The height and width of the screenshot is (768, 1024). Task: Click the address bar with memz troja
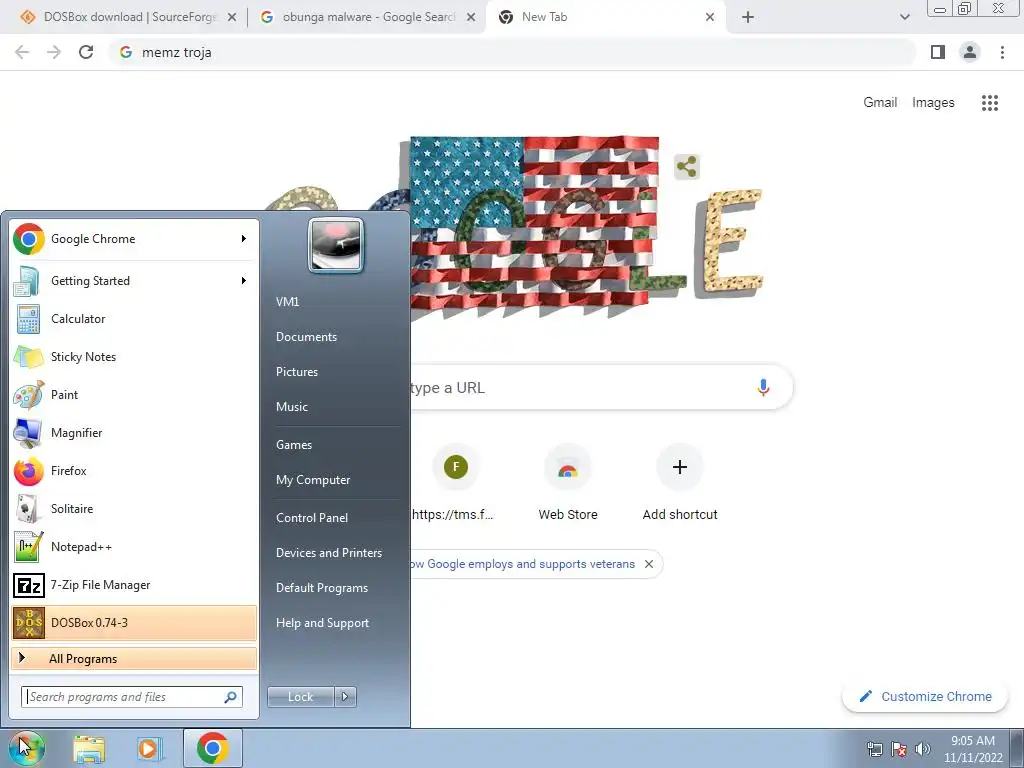tap(513, 52)
